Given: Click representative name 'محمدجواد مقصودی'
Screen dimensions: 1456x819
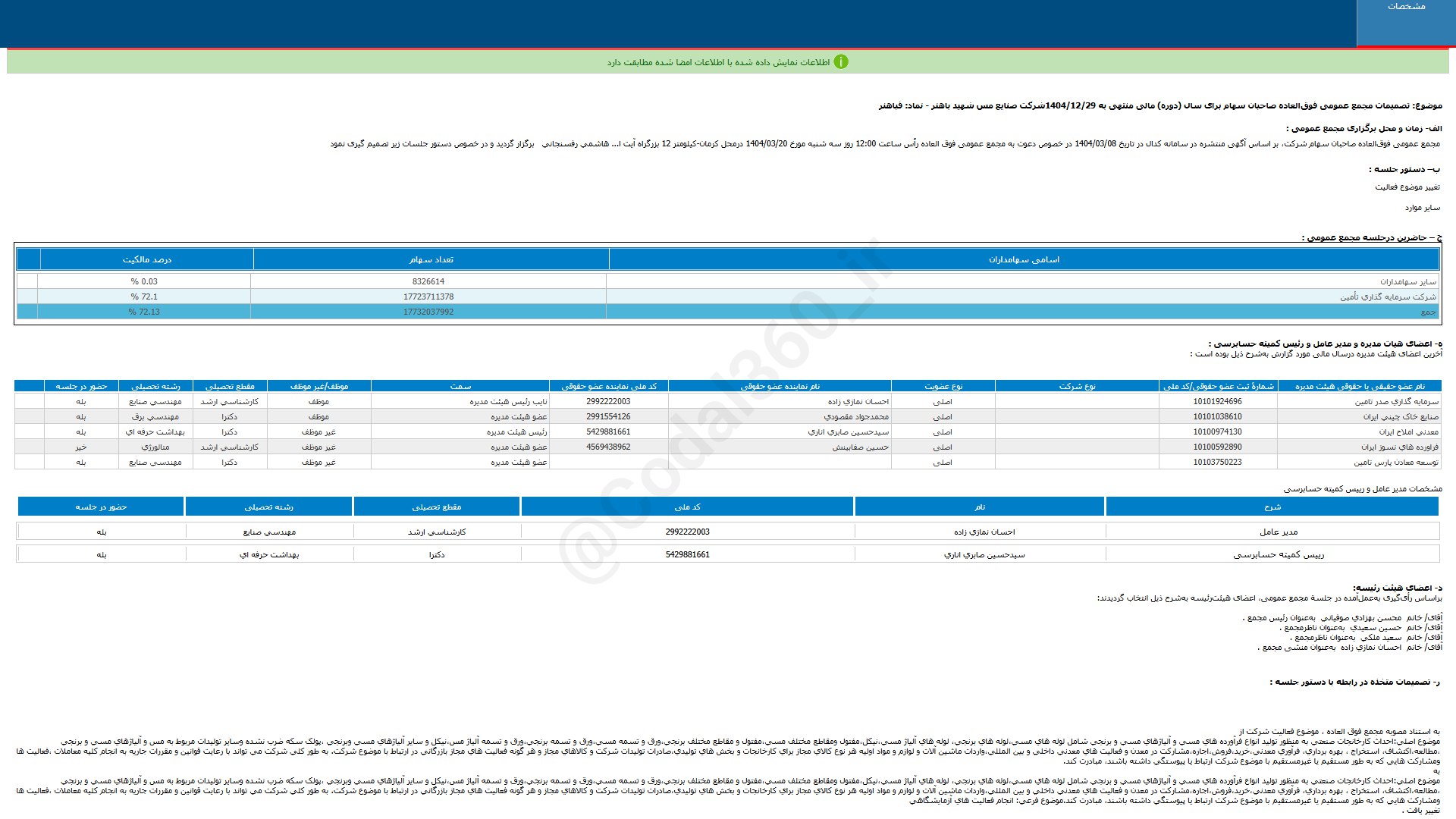Looking at the screenshot, I should tap(856, 416).
